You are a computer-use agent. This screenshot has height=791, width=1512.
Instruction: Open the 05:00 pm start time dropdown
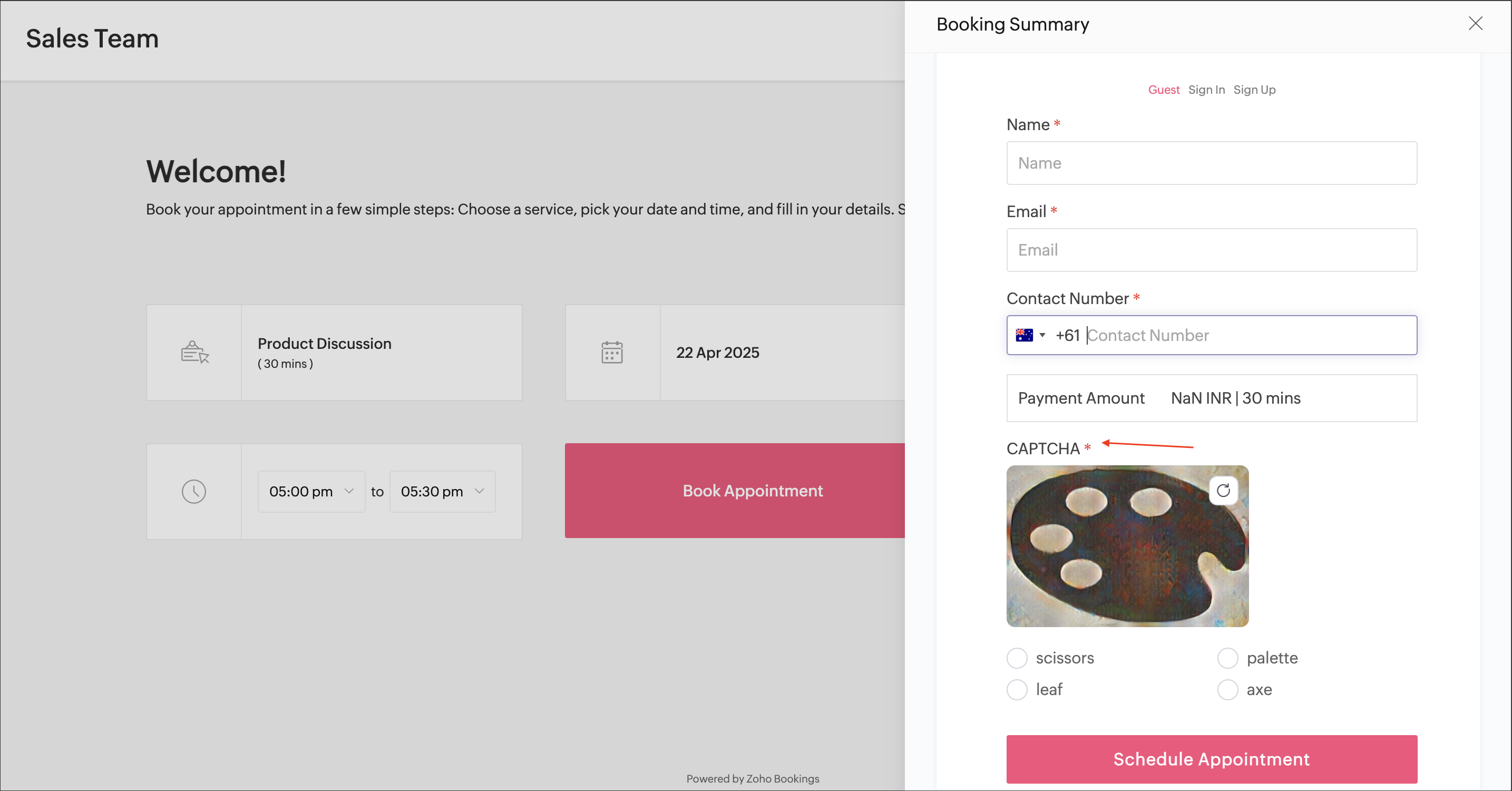[311, 491]
